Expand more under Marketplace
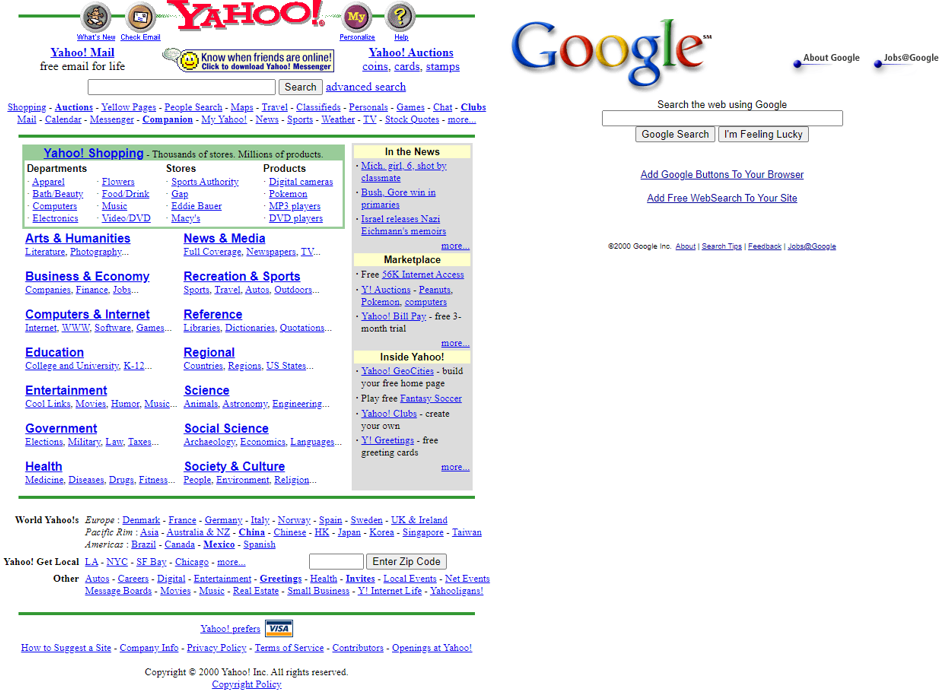941x699 pixels. coord(455,343)
